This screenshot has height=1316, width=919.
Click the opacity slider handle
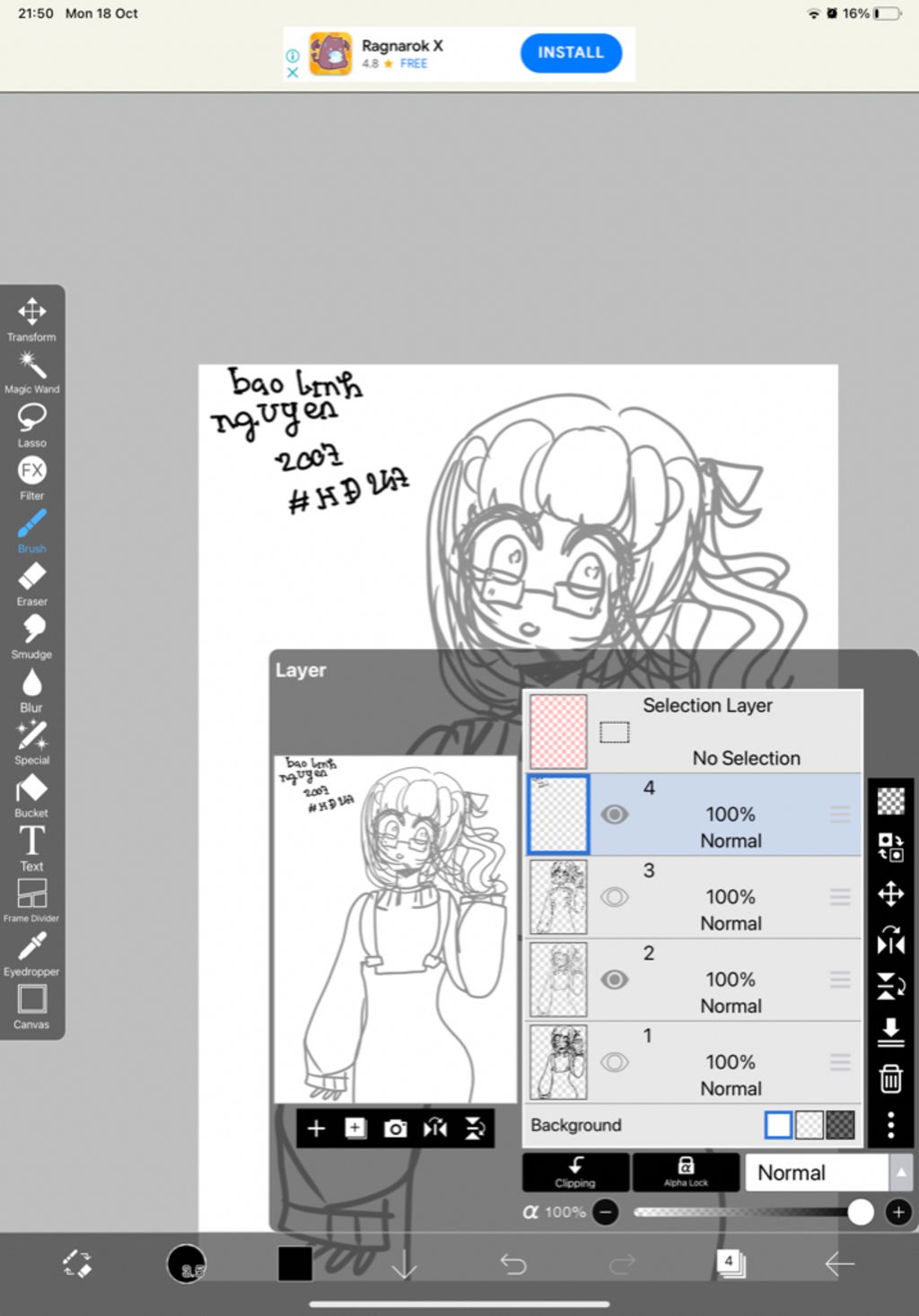pyautogui.click(x=860, y=1212)
